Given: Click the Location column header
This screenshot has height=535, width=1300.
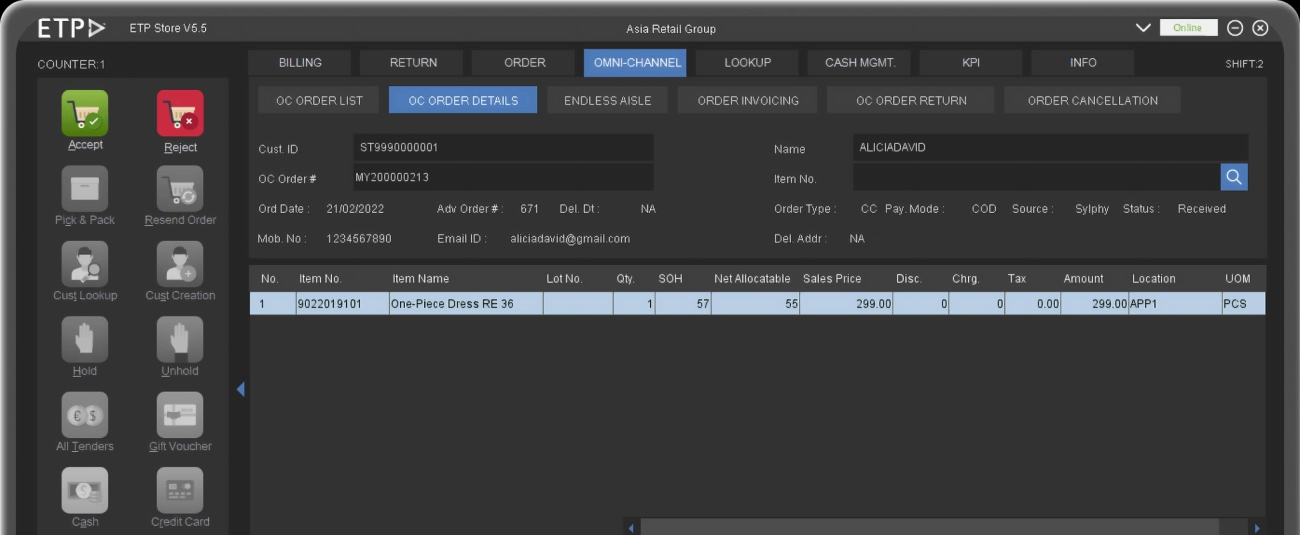Looking at the screenshot, I should click(x=1154, y=279).
